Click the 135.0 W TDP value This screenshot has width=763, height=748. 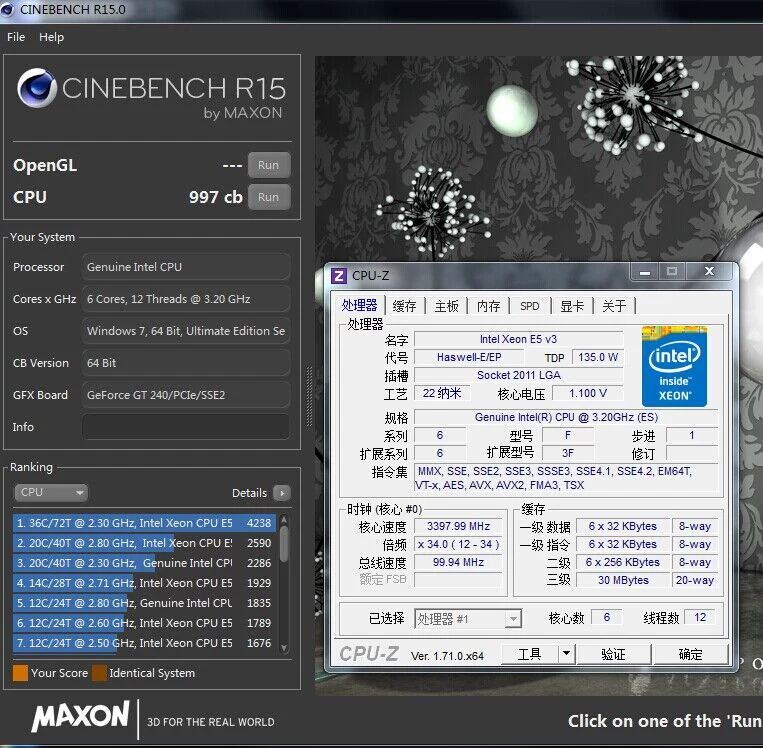coord(598,357)
